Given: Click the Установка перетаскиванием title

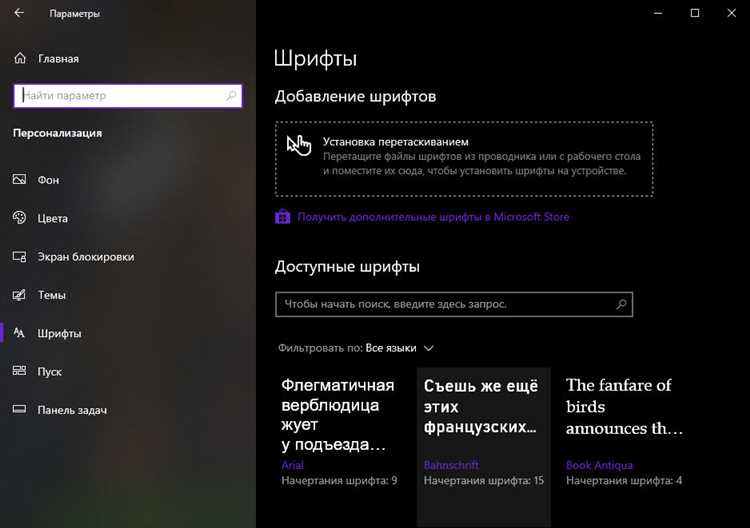Looking at the screenshot, I should [x=396, y=142].
